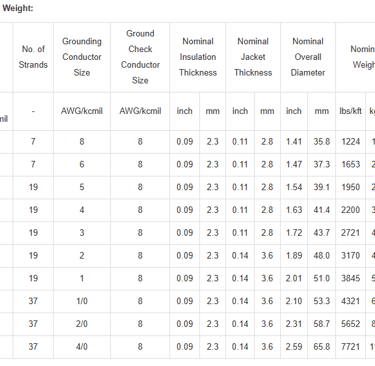Select the 5652 weight value cell

click(350, 324)
